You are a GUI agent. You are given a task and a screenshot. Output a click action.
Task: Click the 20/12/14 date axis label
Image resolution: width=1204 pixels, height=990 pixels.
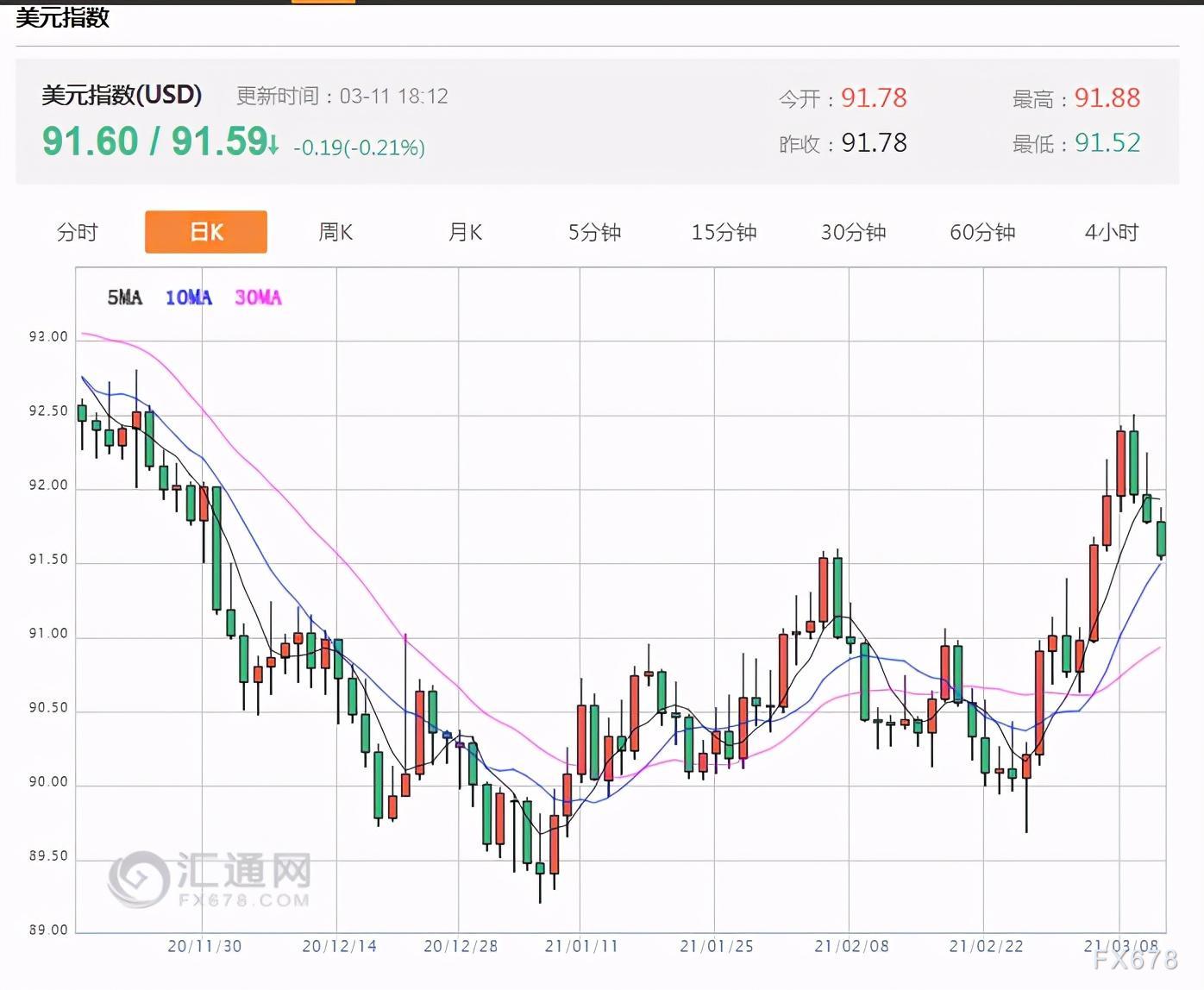[x=339, y=946]
